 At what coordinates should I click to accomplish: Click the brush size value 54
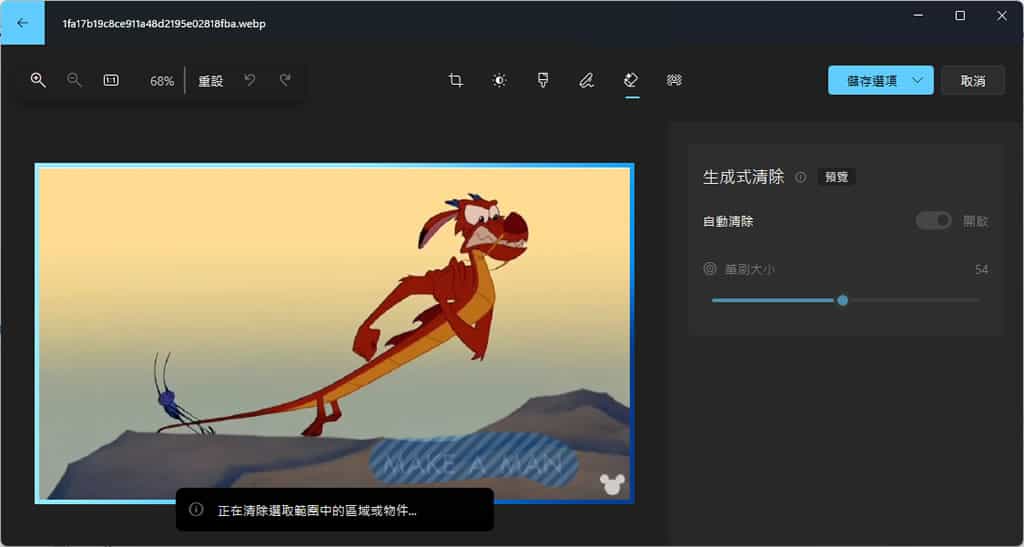pos(981,269)
